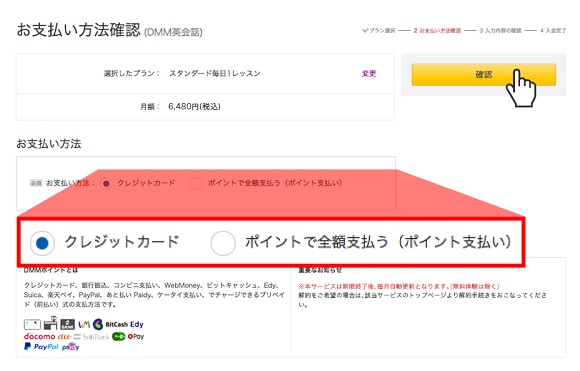Click the WebMoney WM logo

coord(84,324)
